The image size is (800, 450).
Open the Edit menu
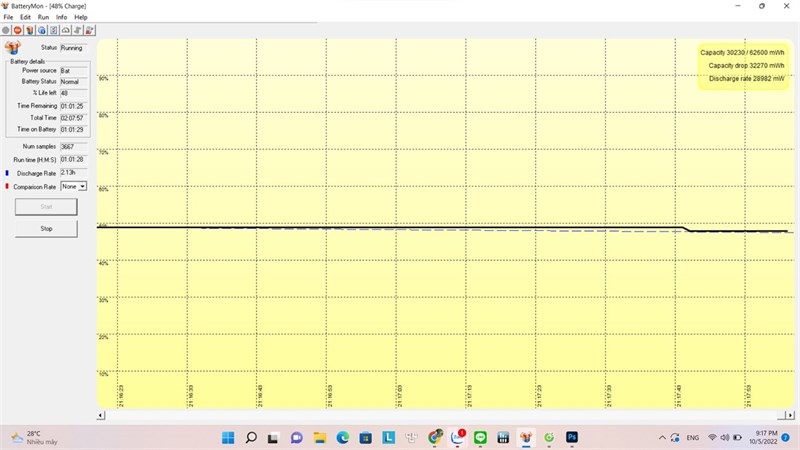tap(26, 17)
